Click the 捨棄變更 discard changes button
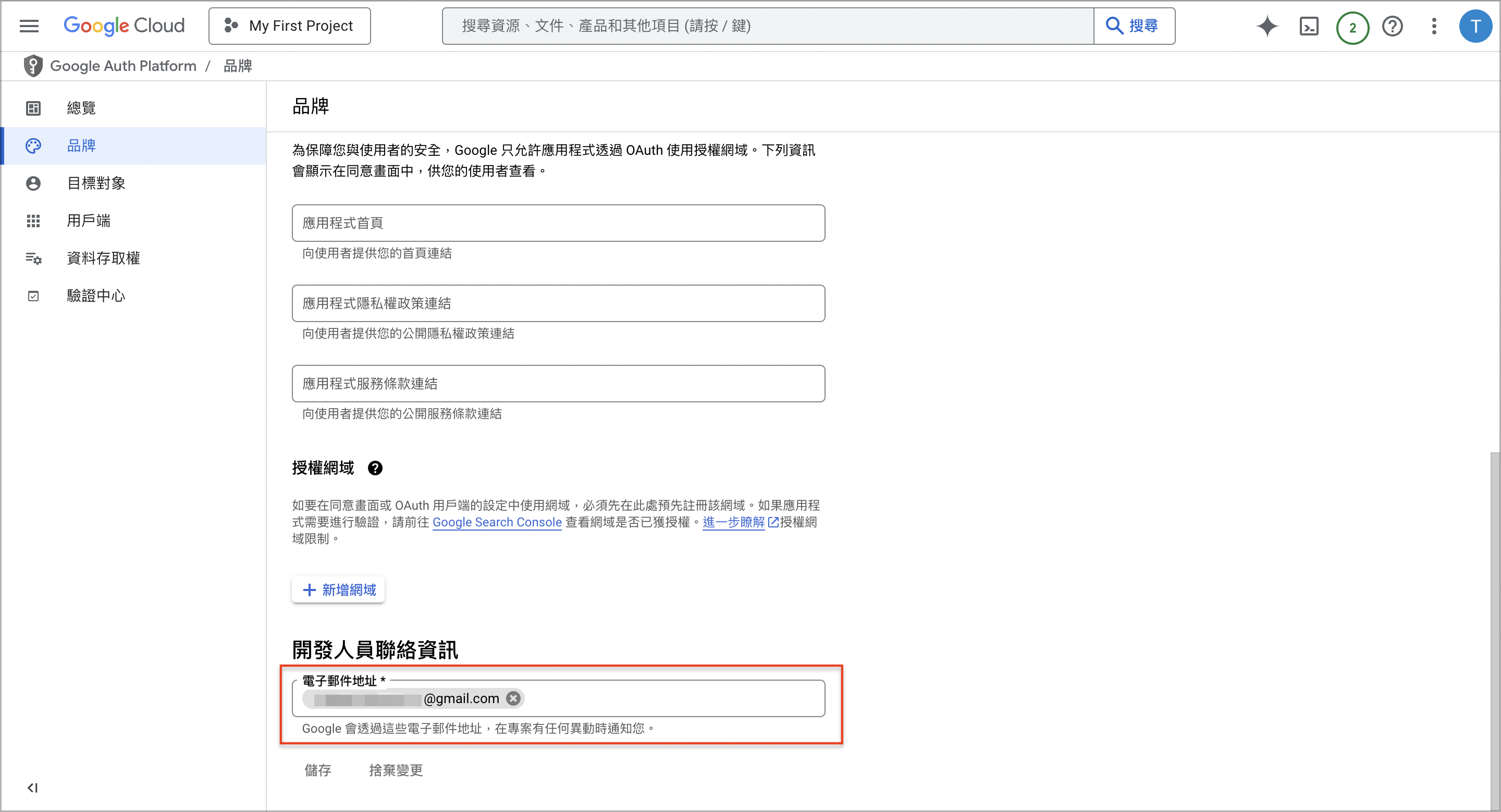 396,770
